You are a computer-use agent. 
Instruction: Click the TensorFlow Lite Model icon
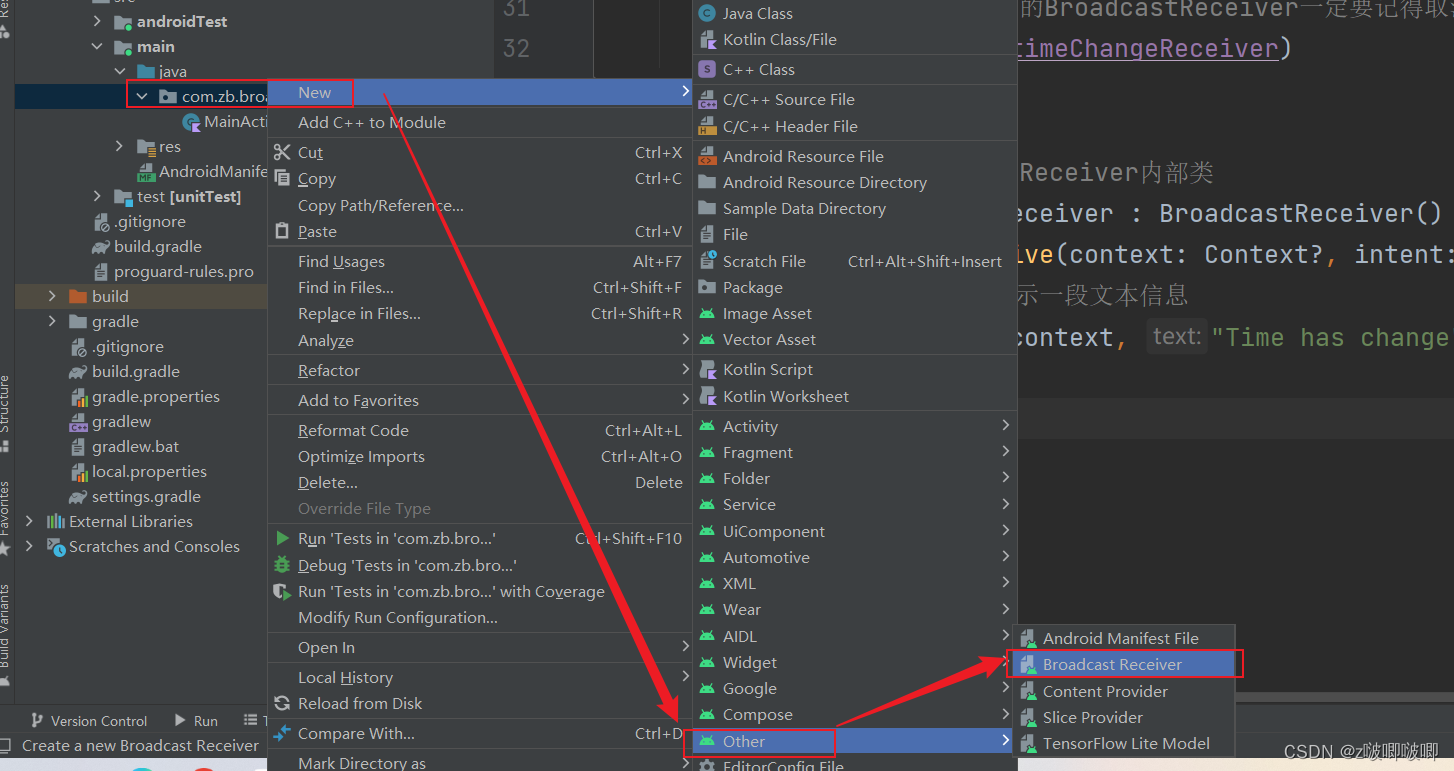[x=1028, y=743]
